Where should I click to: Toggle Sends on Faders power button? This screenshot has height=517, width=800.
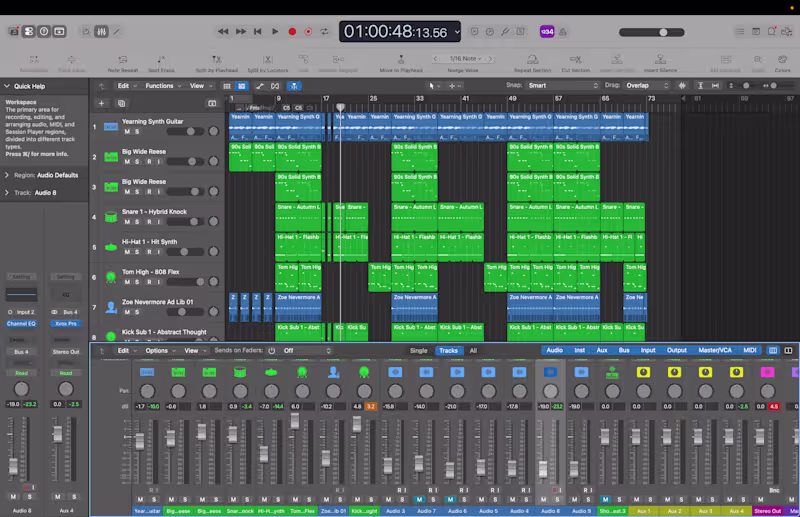[271, 351]
